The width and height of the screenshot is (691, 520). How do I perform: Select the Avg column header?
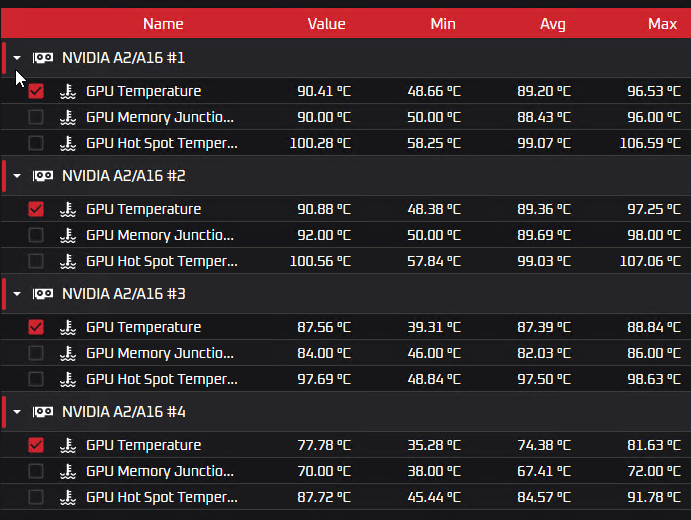coord(552,24)
